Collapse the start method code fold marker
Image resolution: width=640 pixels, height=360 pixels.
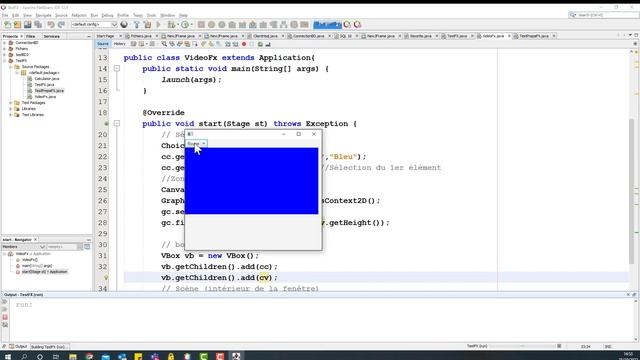point(117,123)
